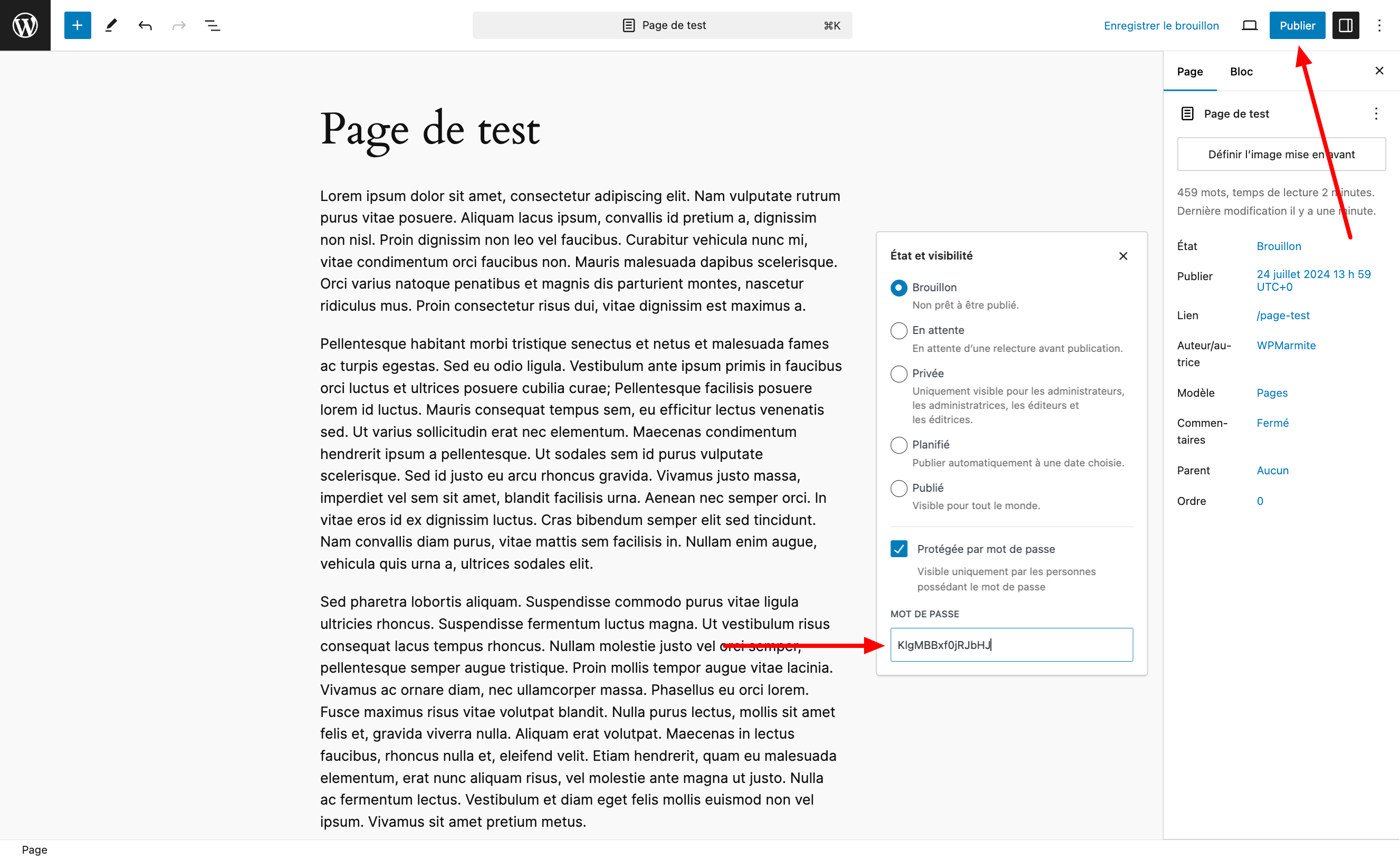Switch to the Bloc tab
The width and height of the screenshot is (1400, 860).
tap(1241, 72)
